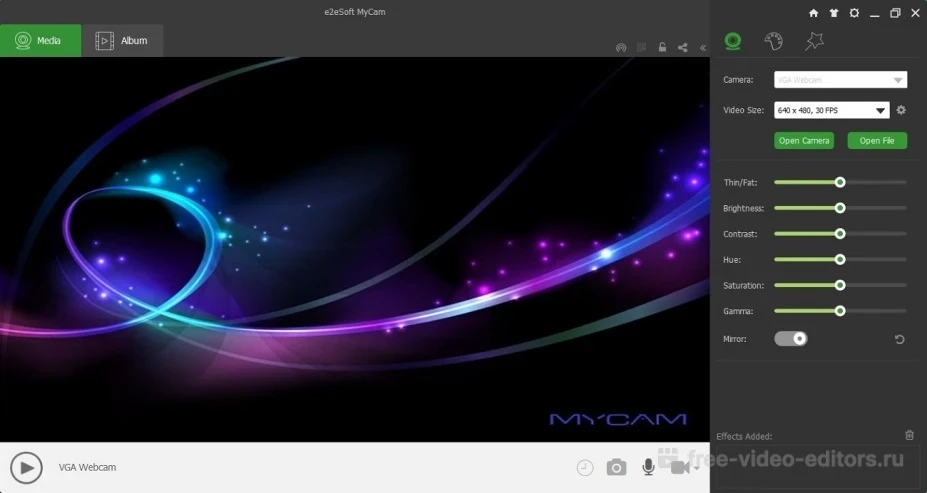Click the Open File button
Image resolution: width=927 pixels, height=493 pixels.
[x=877, y=141]
